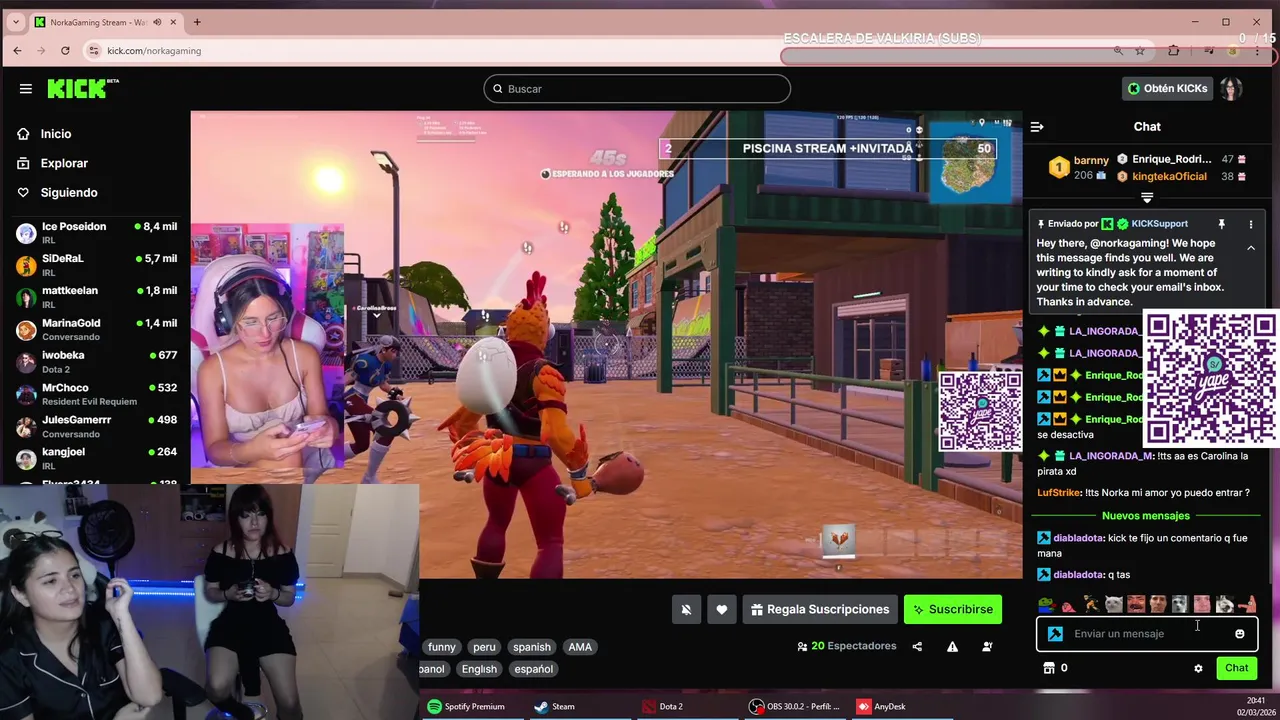
Task: Report the stream with the warning icon
Action: pyautogui.click(x=952, y=646)
